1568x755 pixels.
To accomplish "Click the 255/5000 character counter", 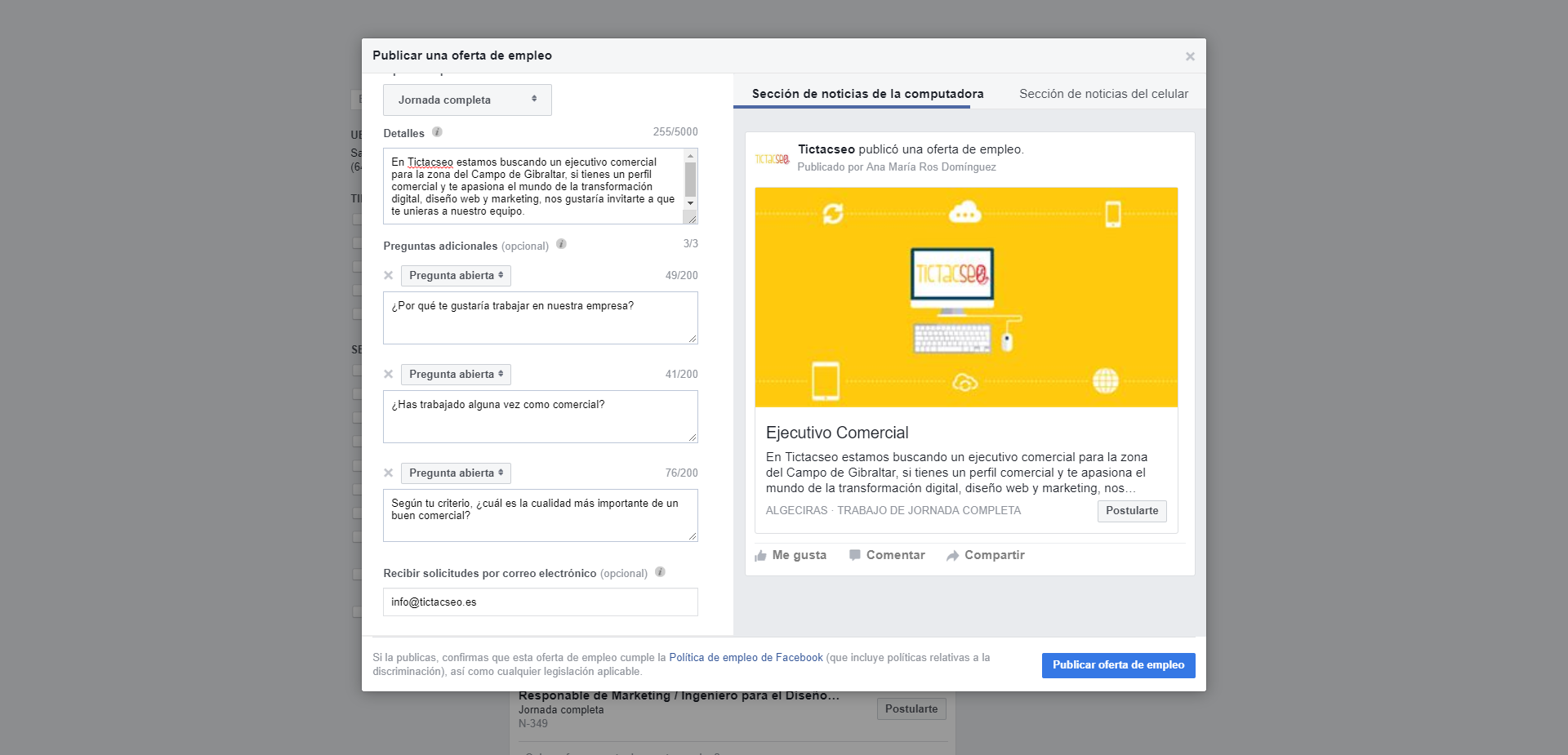I will pyautogui.click(x=675, y=131).
